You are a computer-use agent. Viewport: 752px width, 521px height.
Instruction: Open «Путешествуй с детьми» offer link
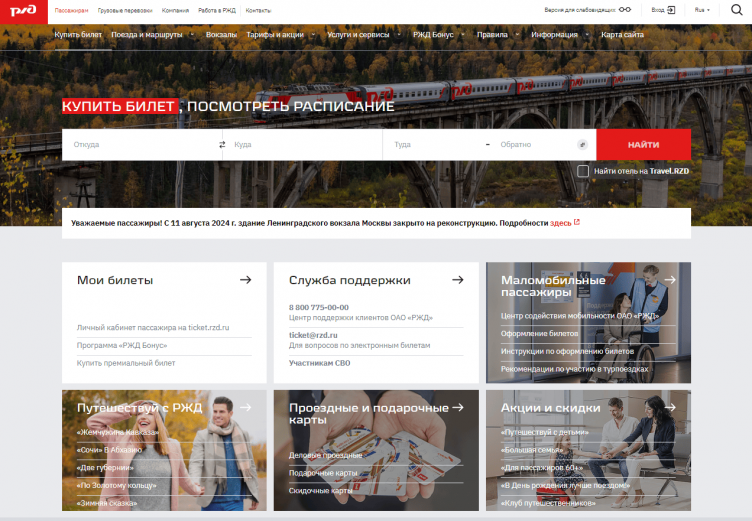(x=544, y=432)
